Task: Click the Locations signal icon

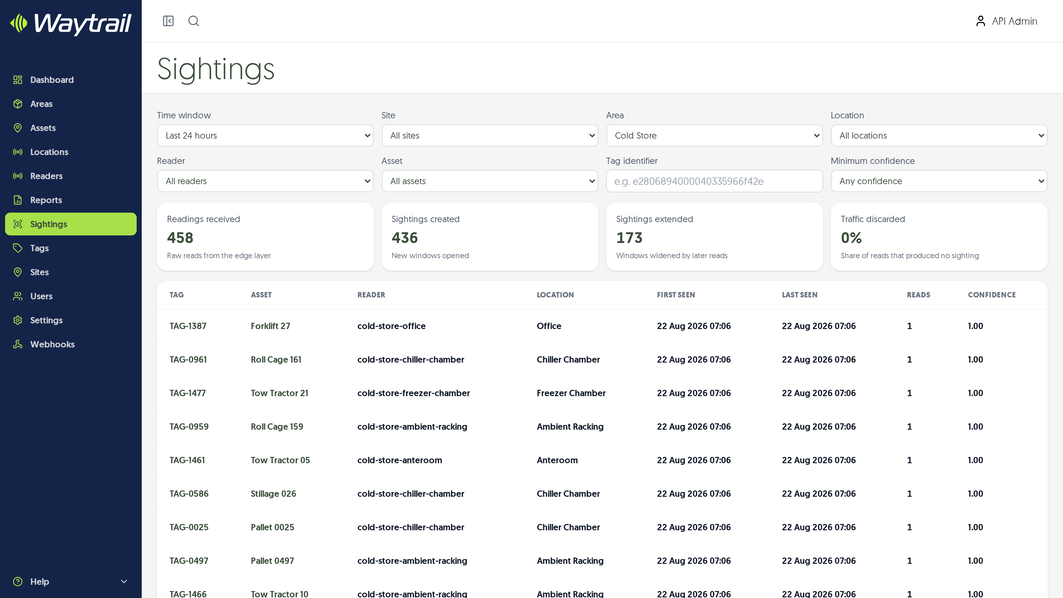Action: [x=18, y=152]
